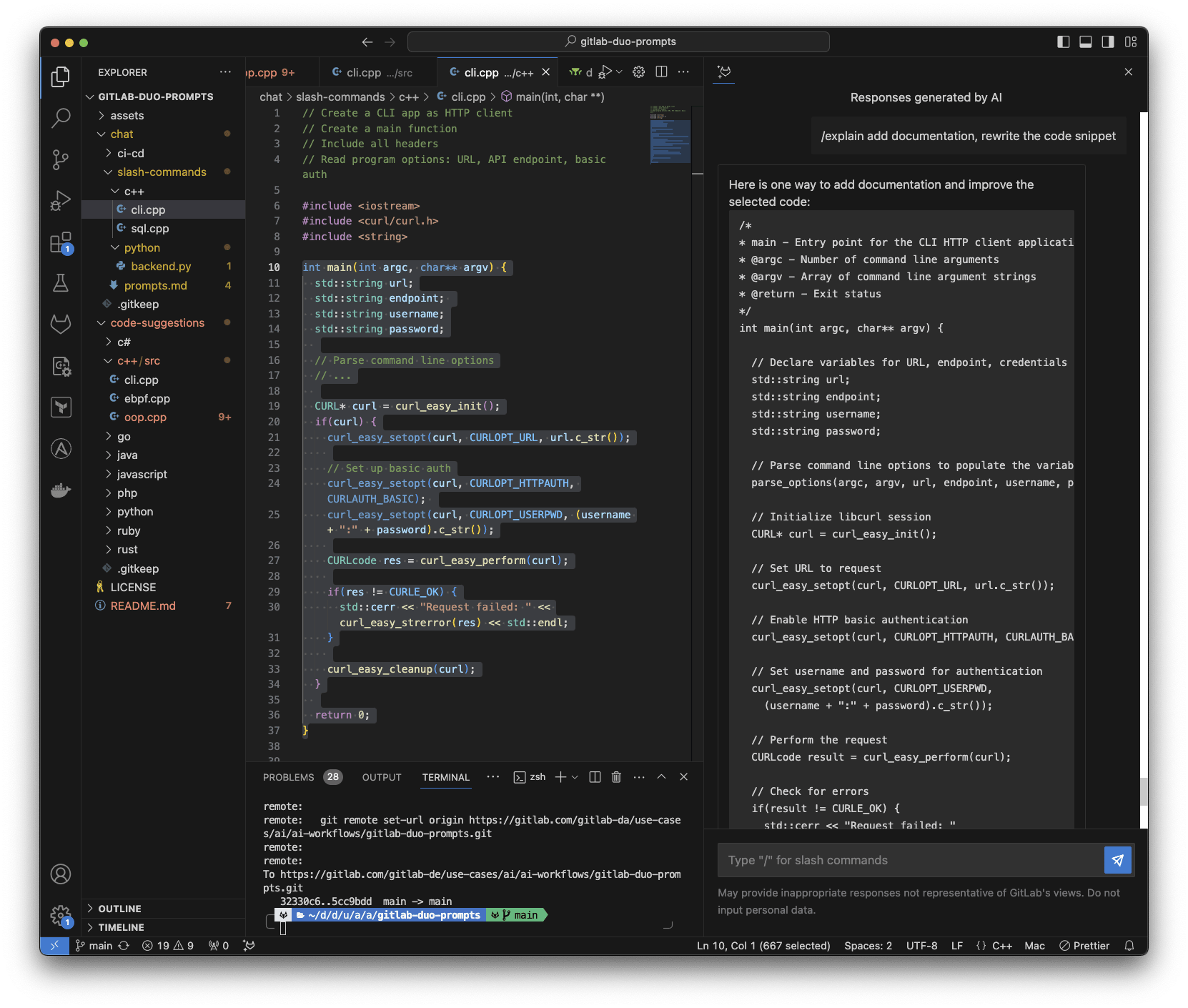Image resolution: width=1188 pixels, height=1008 pixels.
Task: Open the Run and Debug view
Action: point(61,201)
